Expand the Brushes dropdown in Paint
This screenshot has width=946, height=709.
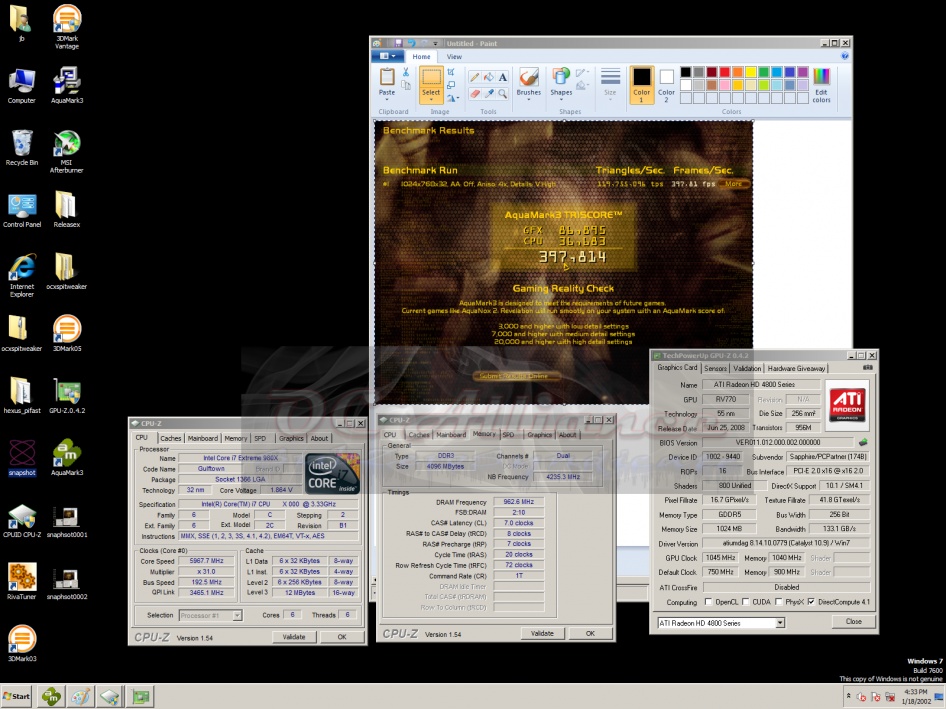[x=529, y=100]
